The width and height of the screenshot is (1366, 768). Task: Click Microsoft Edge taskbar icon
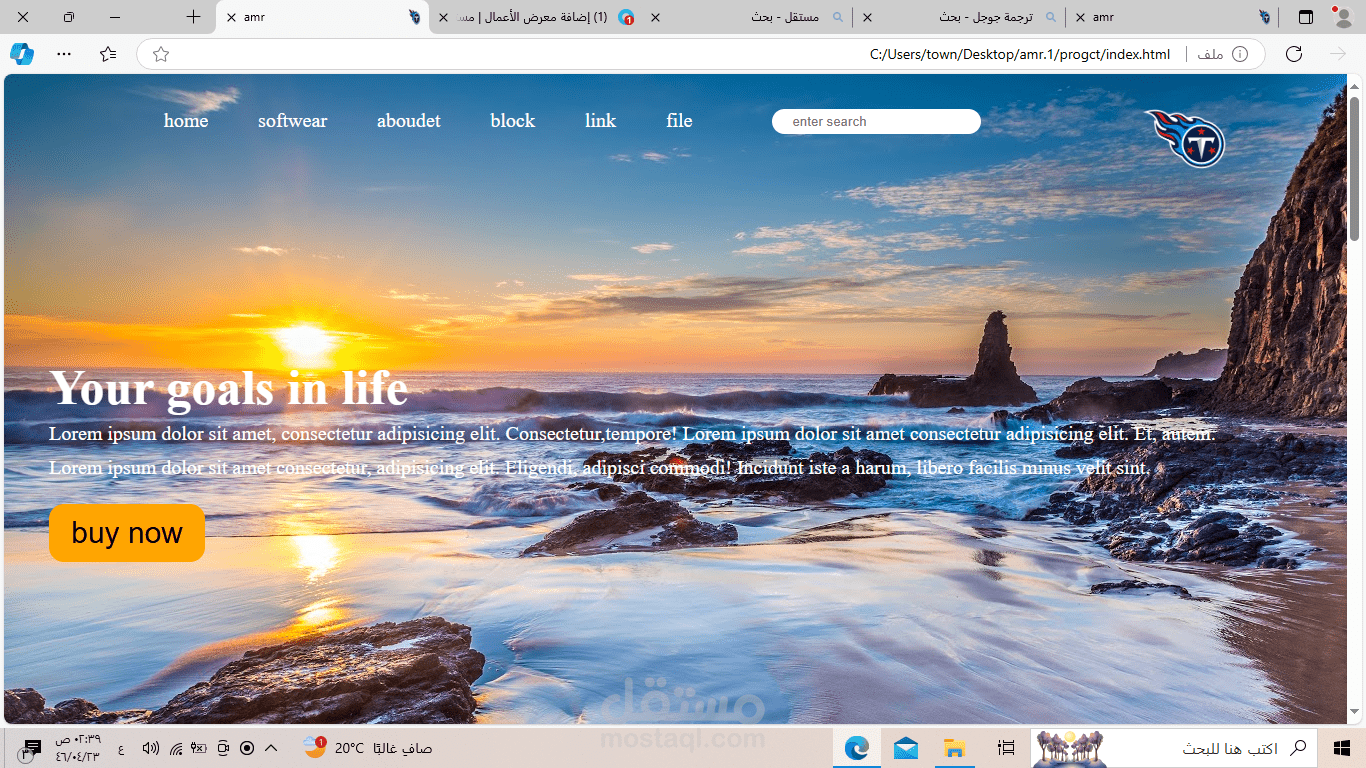click(857, 748)
